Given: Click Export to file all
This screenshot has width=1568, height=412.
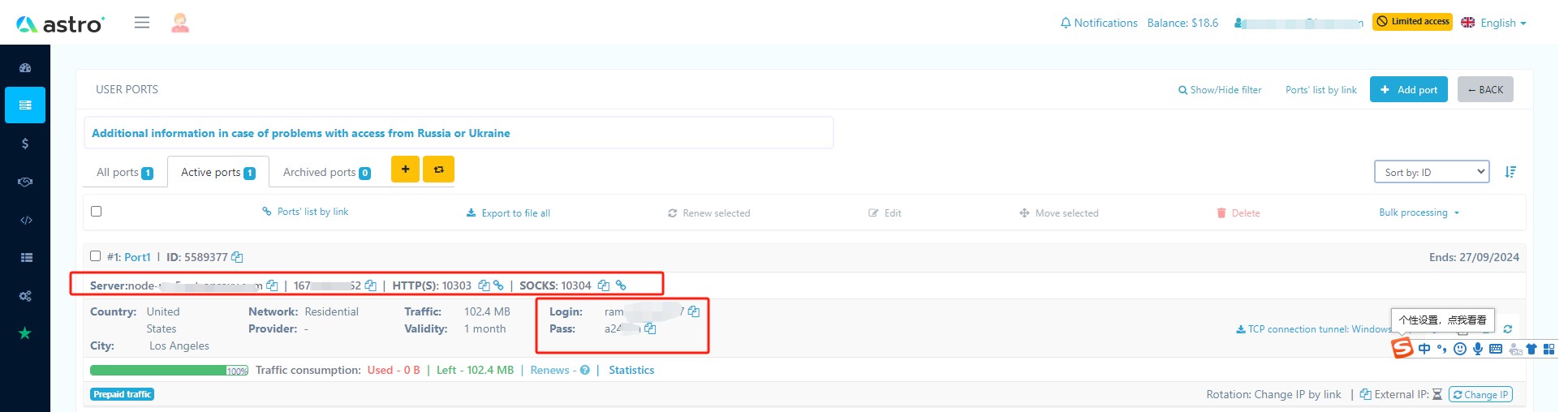Looking at the screenshot, I should pos(508,213).
